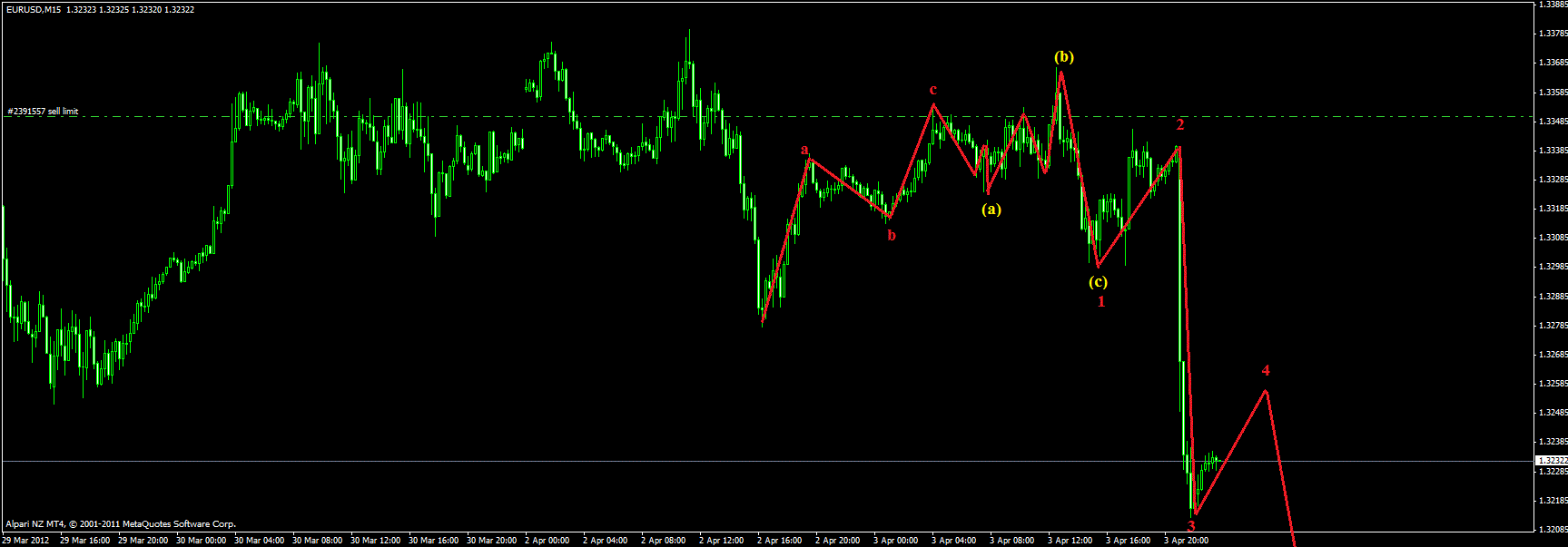1568x547 pixels.
Task: Select the red wave number '2' label
Action: pos(1180,124)
